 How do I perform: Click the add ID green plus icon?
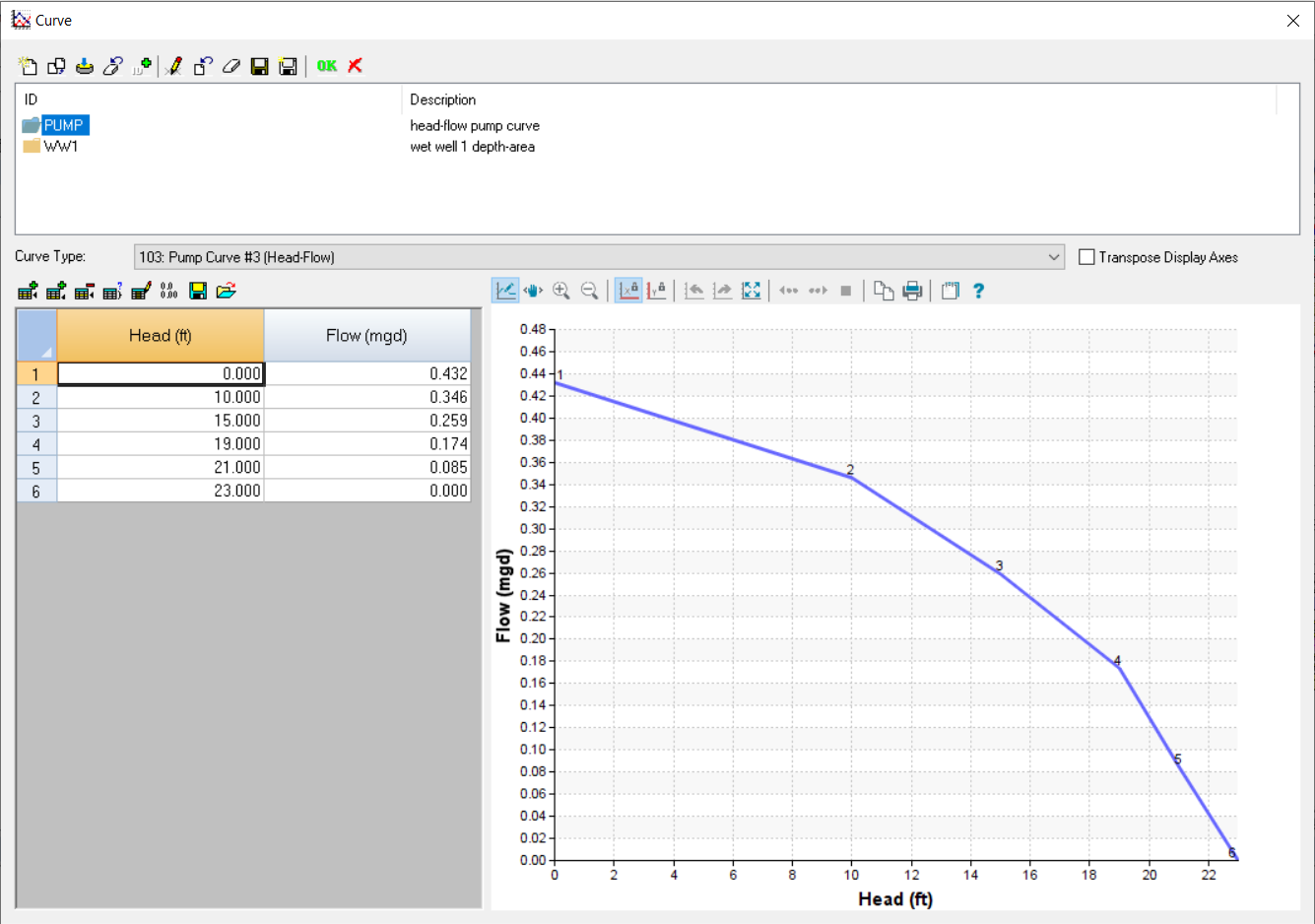click(142, 66)
